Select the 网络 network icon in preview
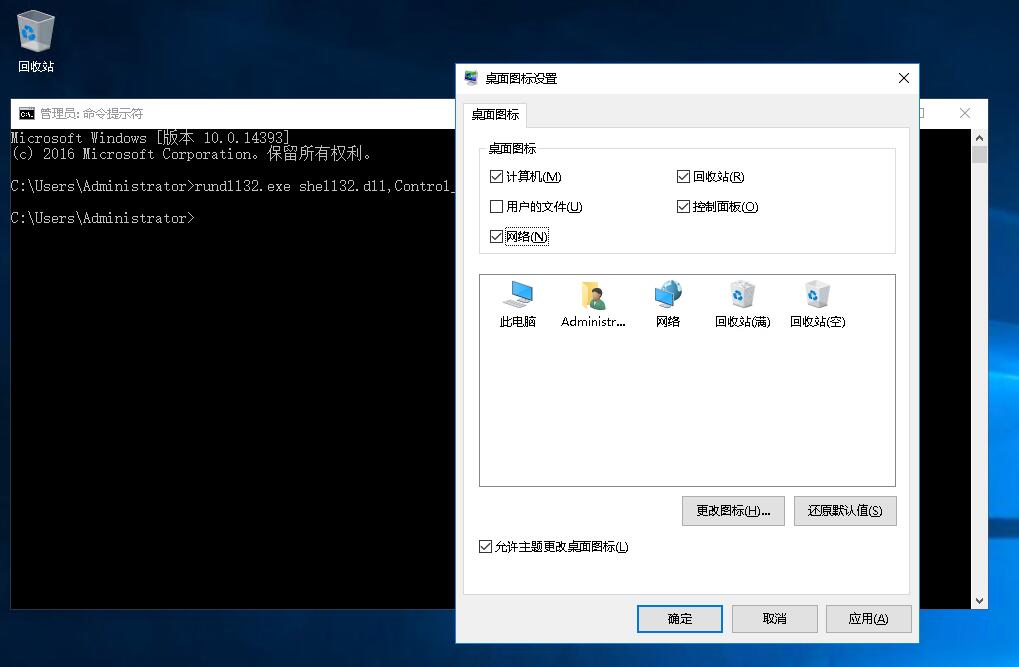Image resolution: width=1019 pixels, height=667 pixels. [x=667, y=304]
